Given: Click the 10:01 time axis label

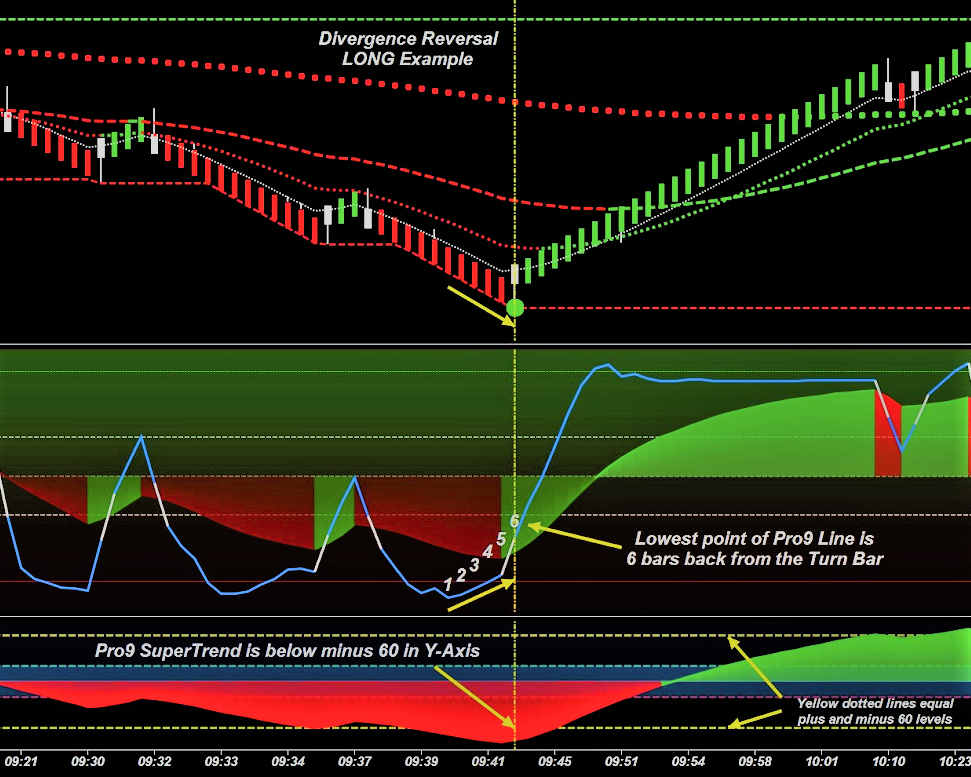Looking at the screenshot, I should pos(822,761).
